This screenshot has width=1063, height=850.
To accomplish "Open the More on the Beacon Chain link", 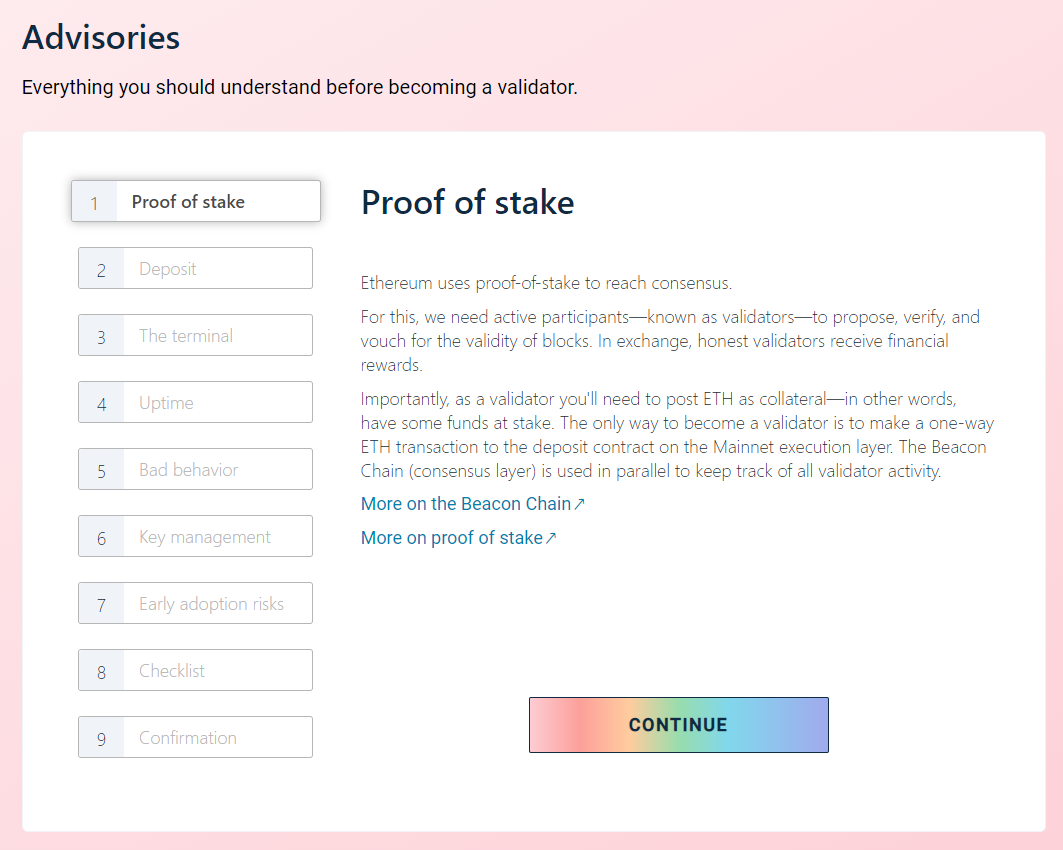I will click(x=465, y=504).
